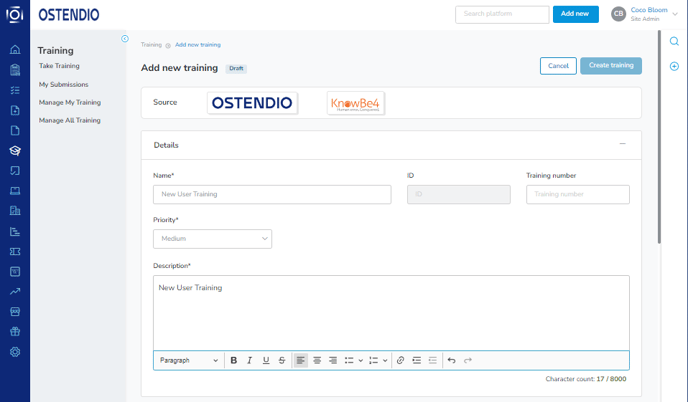Collapse the Training side menu arrow
The width and height of the screenshot is (688, 402).
pos(125,39)
